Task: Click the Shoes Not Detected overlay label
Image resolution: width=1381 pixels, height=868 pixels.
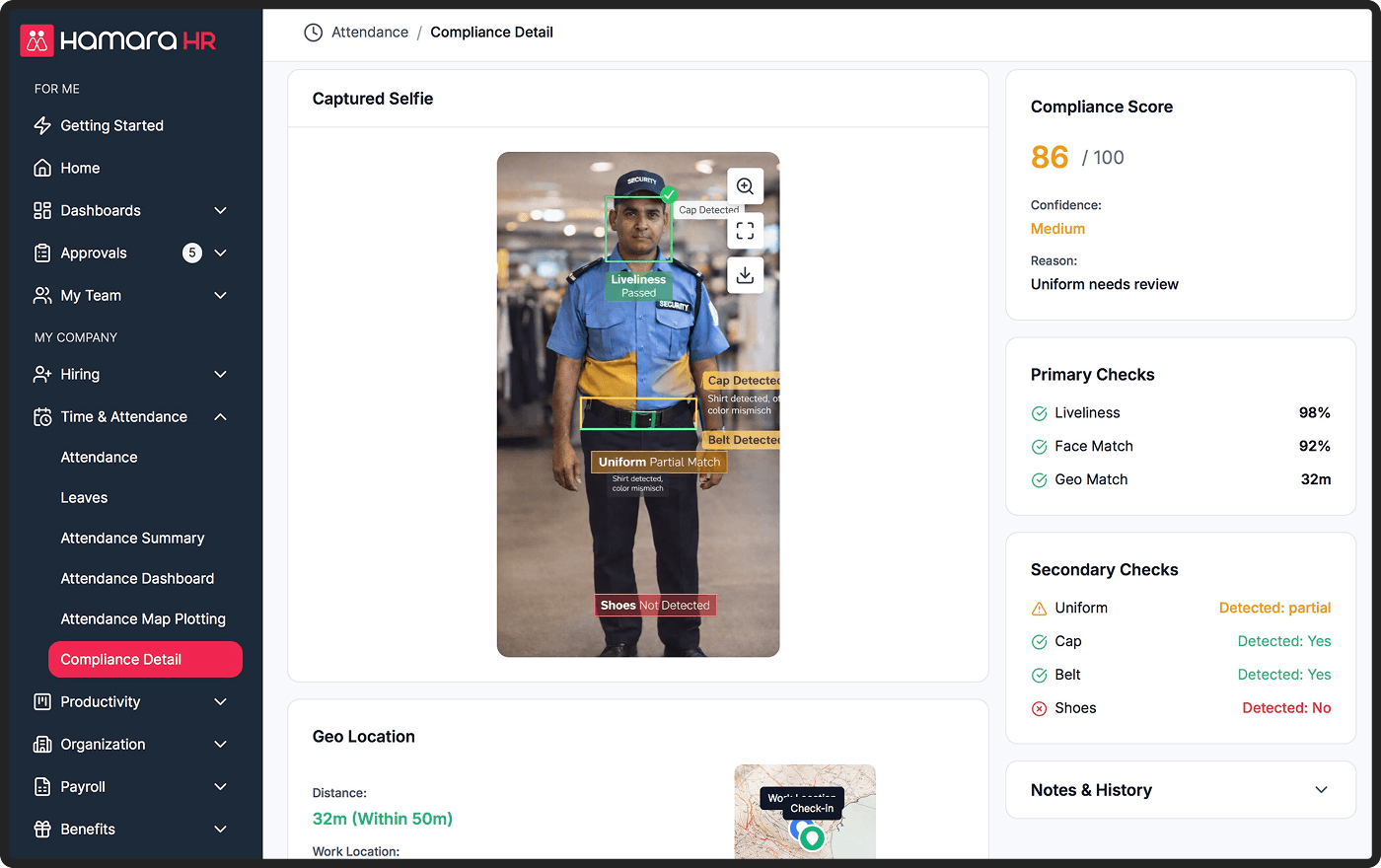Action: 655,606
